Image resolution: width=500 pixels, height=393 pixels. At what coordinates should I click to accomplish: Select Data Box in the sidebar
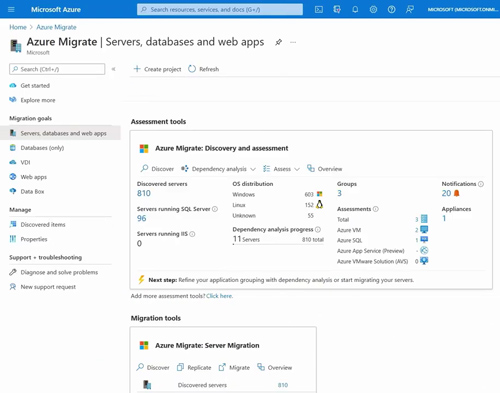coord(32,191)
